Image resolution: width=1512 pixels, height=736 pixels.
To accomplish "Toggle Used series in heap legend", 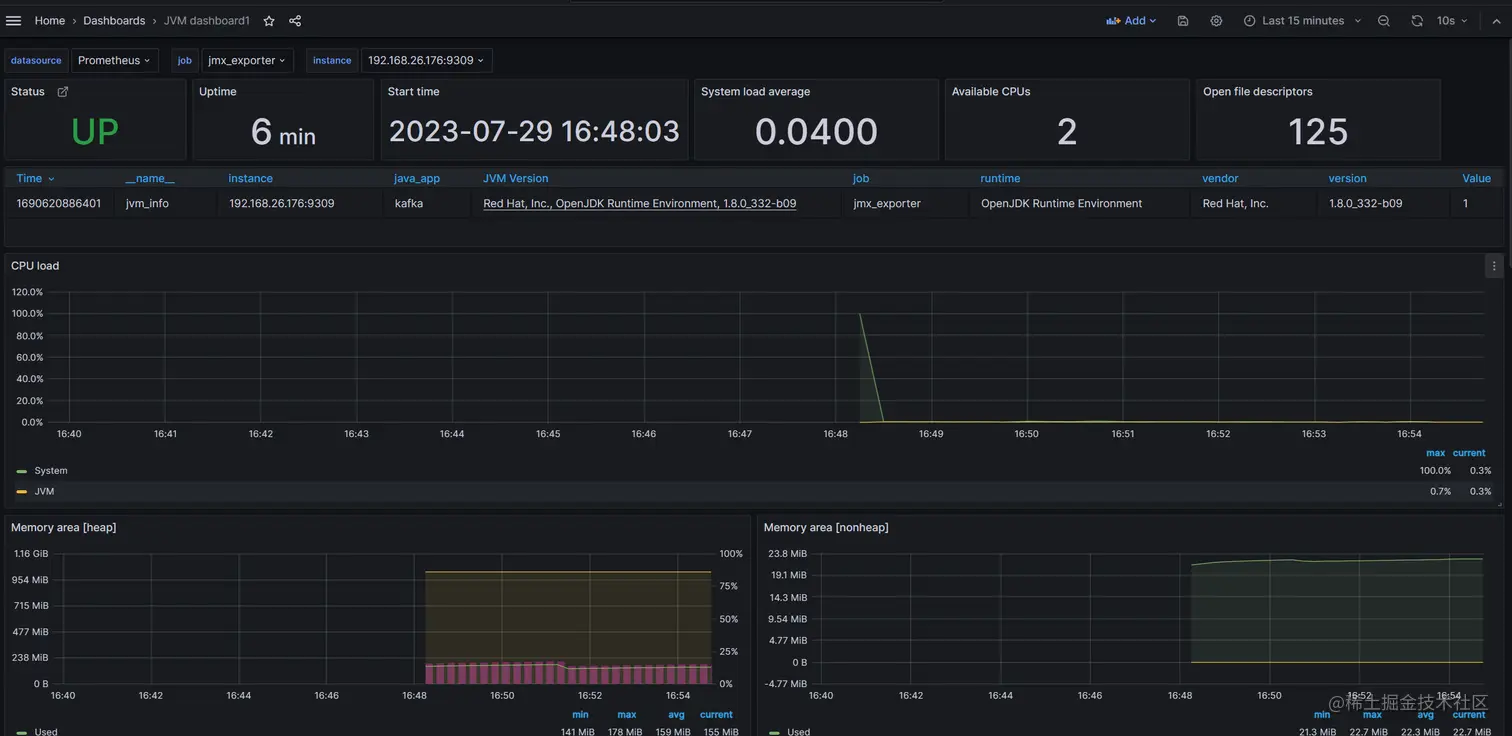I will 46,731.
